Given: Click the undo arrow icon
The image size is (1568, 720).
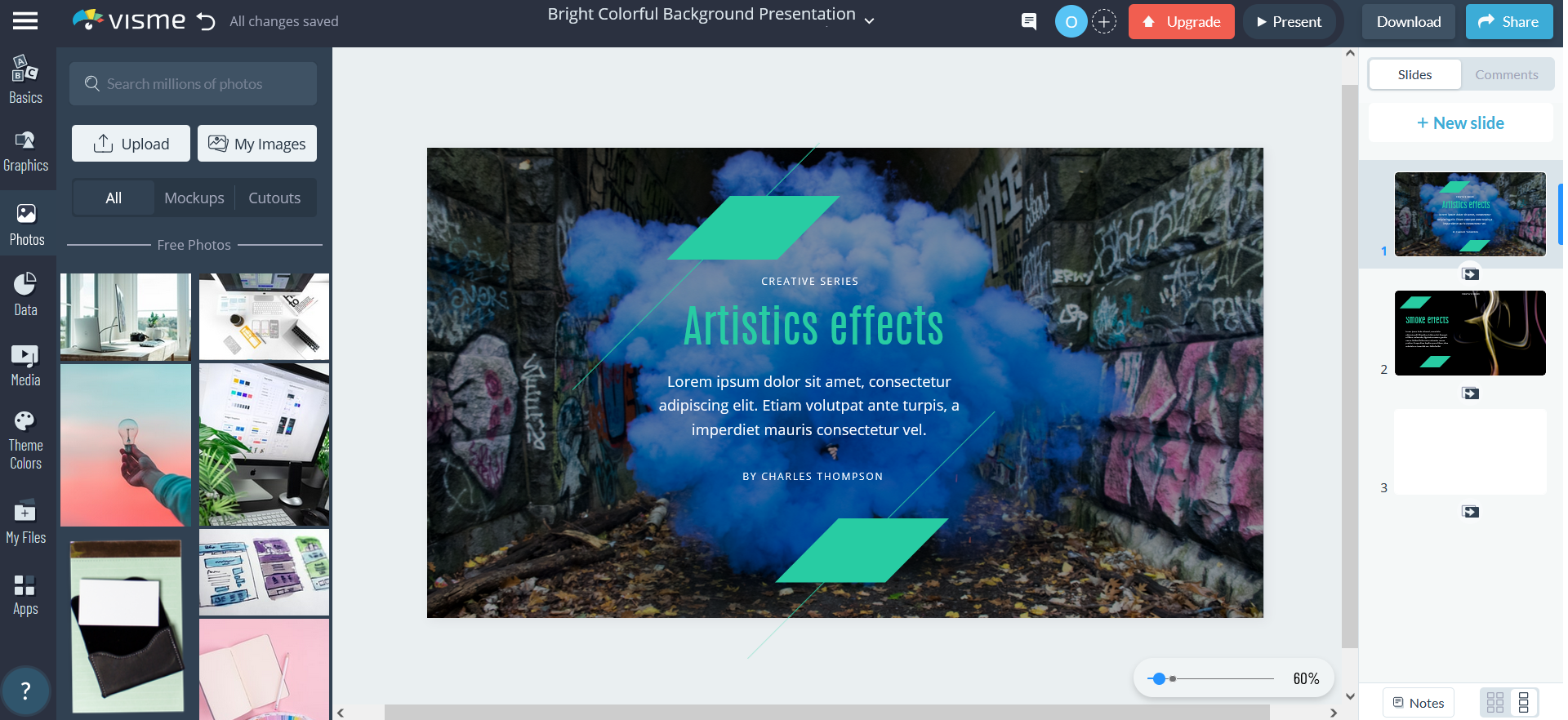Looking at the screenshot, I should pyautogui.click(x=206, y=21).
